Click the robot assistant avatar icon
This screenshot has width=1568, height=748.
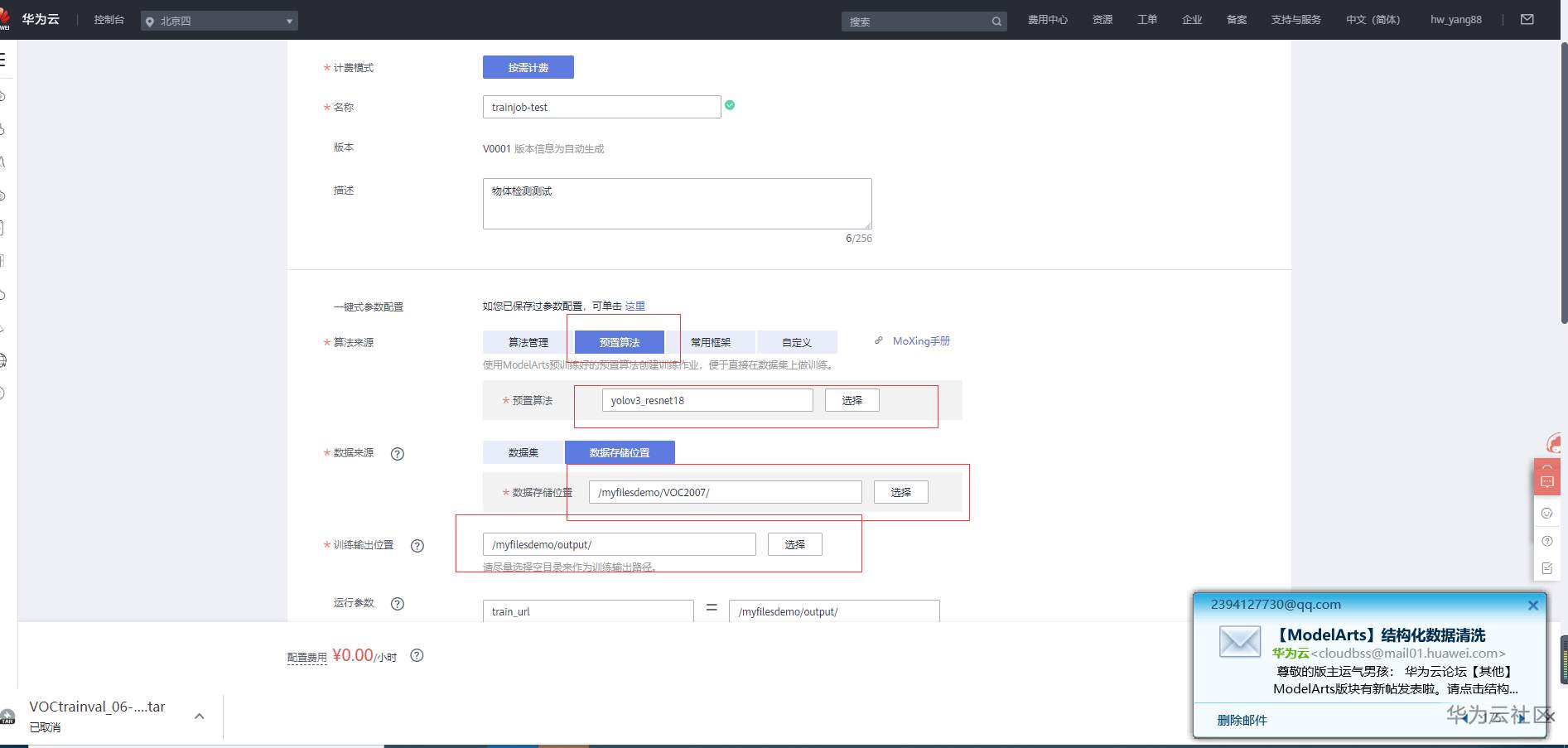click(x=1555, y=444)
